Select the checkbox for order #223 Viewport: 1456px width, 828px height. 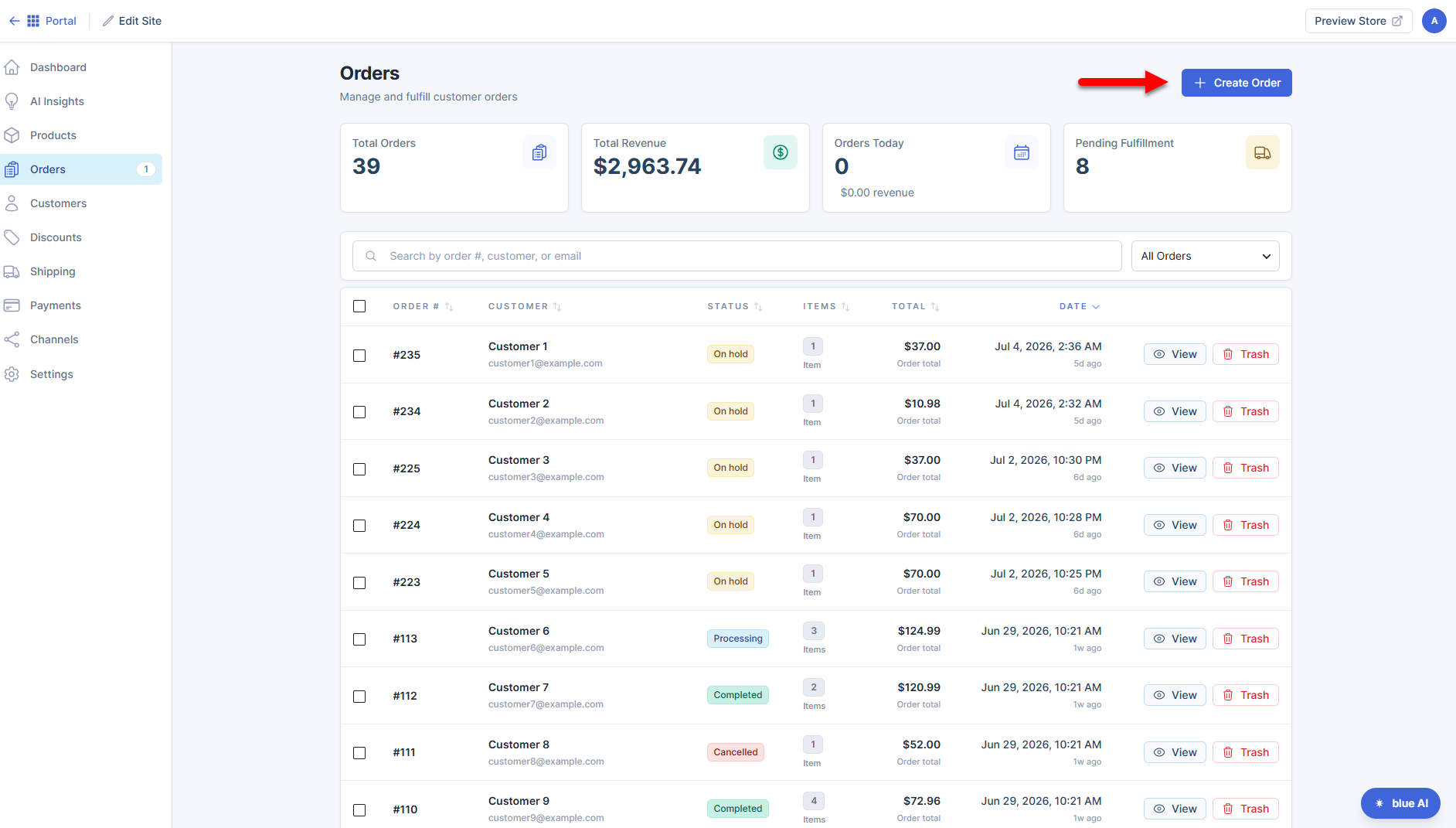(359, 583)
